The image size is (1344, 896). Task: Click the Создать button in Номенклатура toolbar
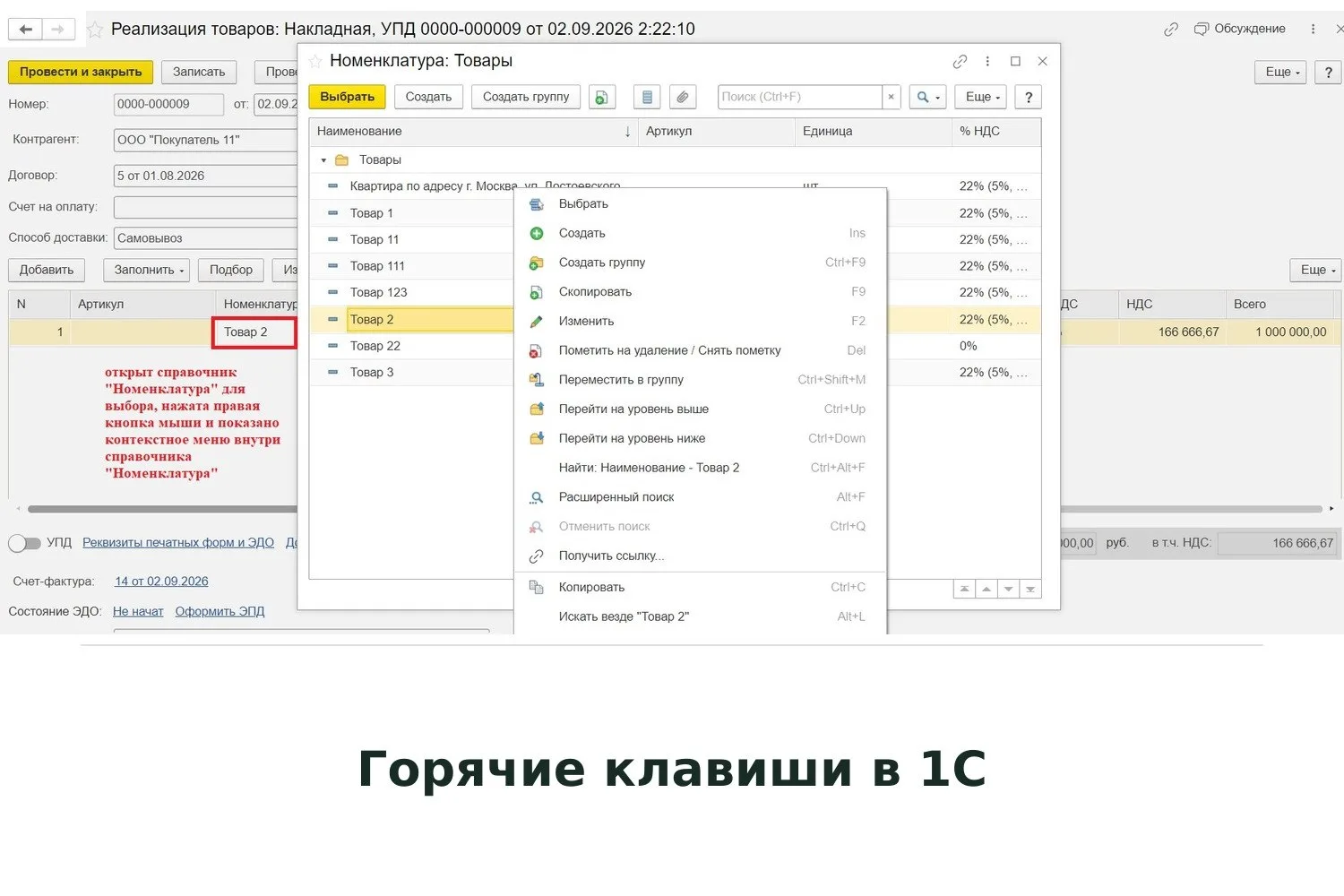coord(428,97)
